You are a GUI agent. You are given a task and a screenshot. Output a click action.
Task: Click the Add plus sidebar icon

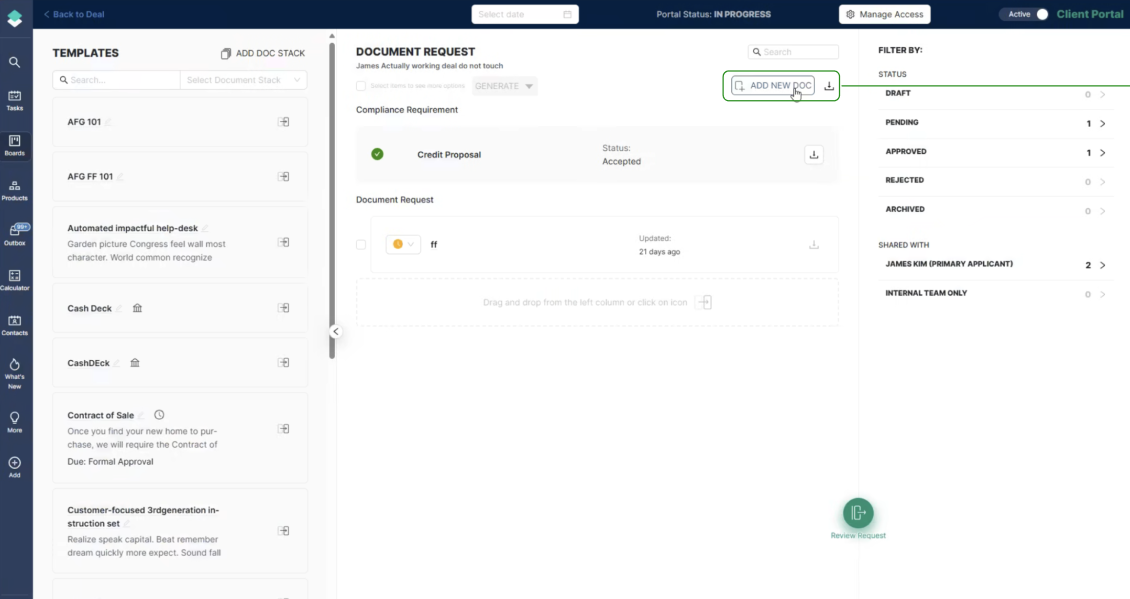click(x=14, y=467)
